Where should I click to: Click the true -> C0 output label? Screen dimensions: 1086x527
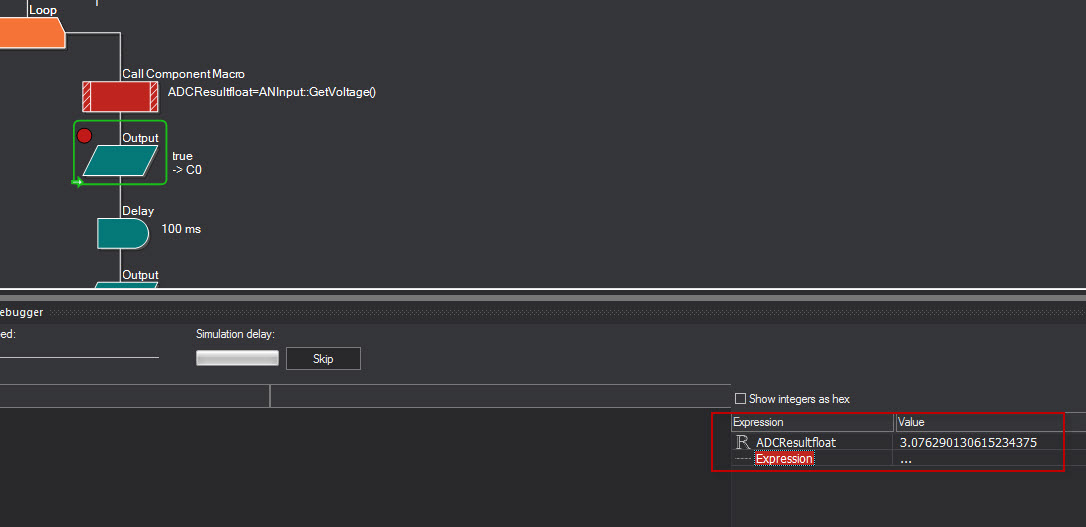187,162
